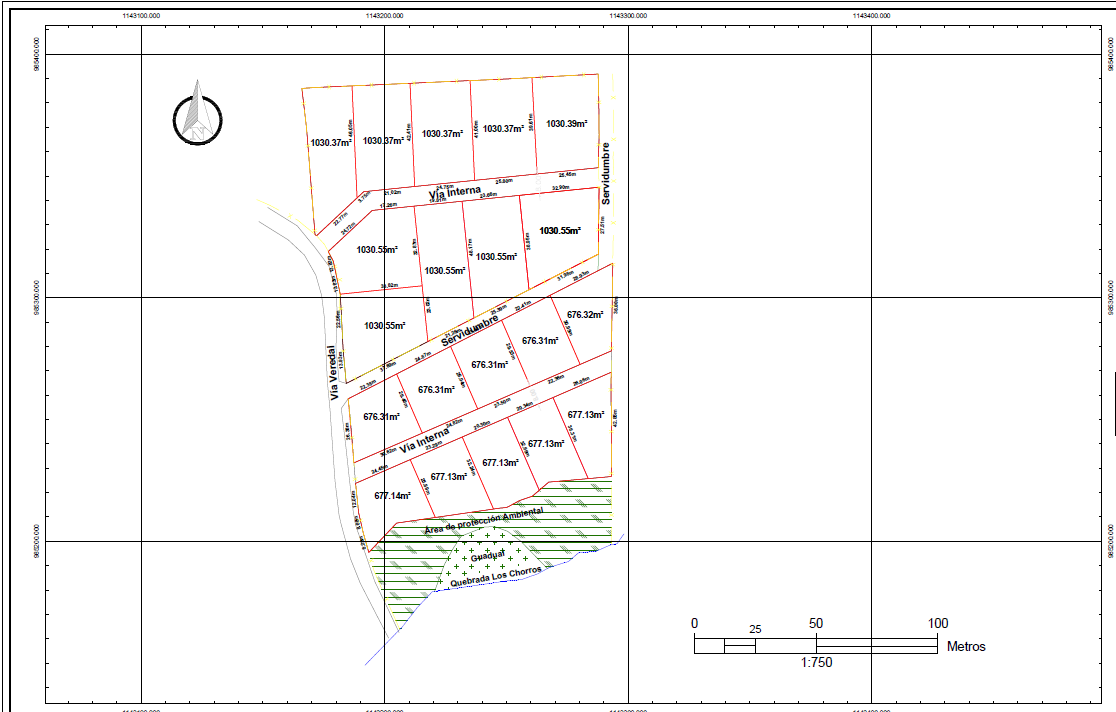
Task: Select the 677.14m² lot label
Action: 392,495
